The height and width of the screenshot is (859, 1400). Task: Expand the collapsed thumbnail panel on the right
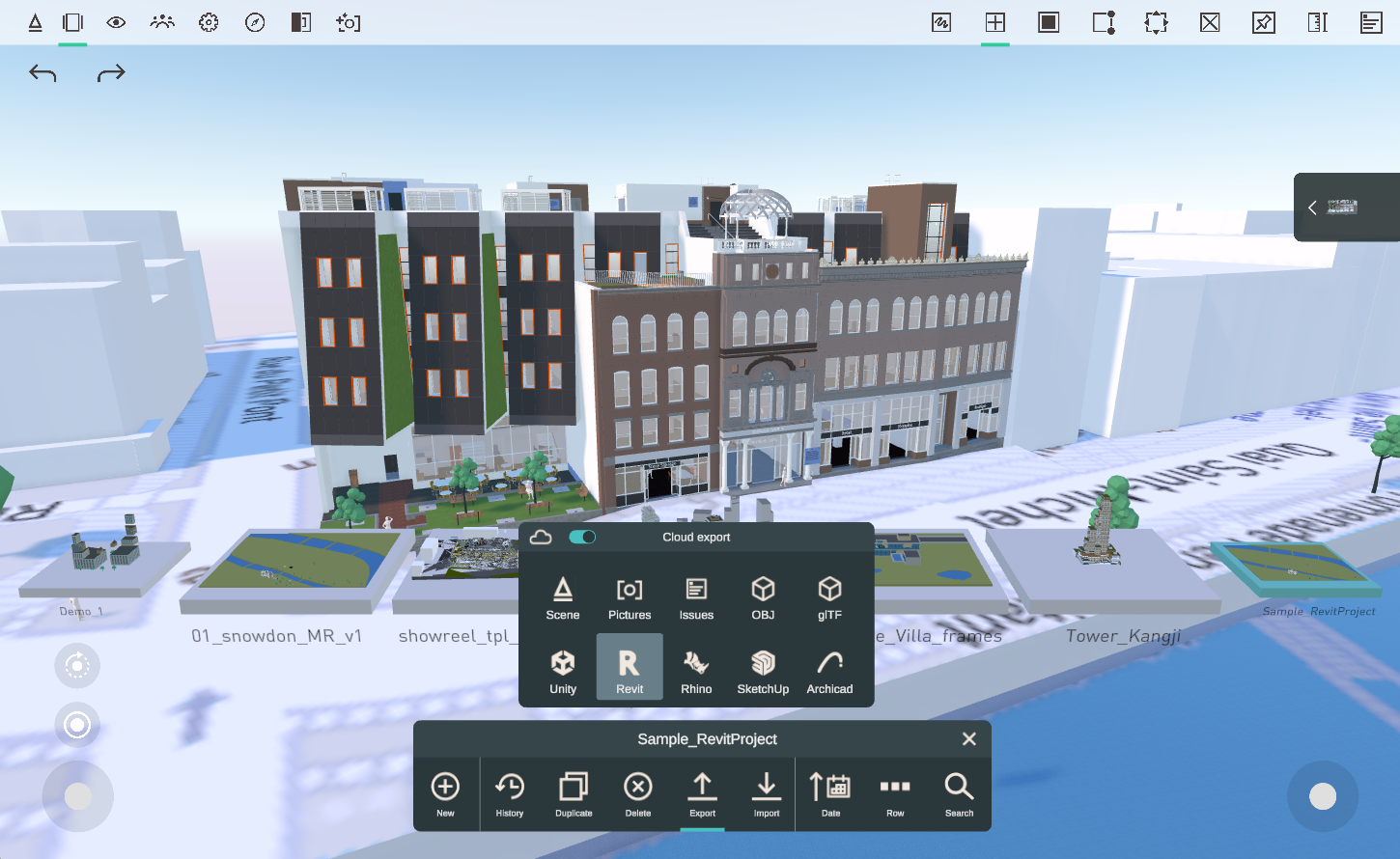pos(1312,207)
